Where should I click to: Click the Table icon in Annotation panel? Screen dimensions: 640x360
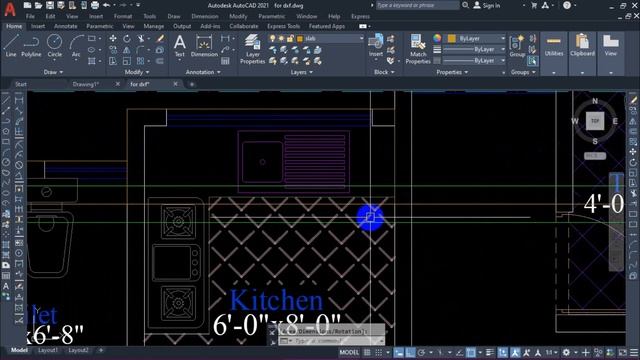(225, 61)
